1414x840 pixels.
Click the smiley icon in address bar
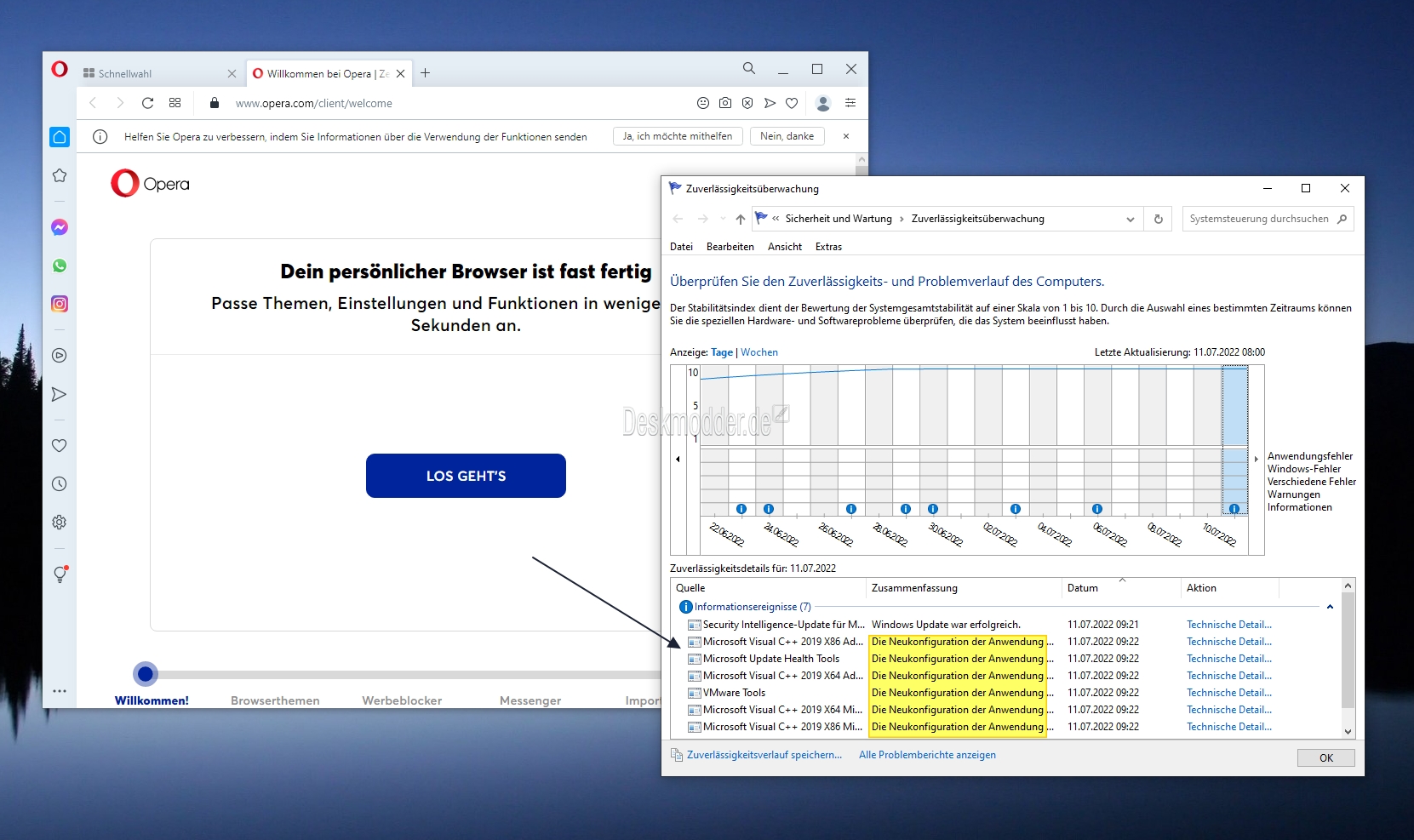703,103
